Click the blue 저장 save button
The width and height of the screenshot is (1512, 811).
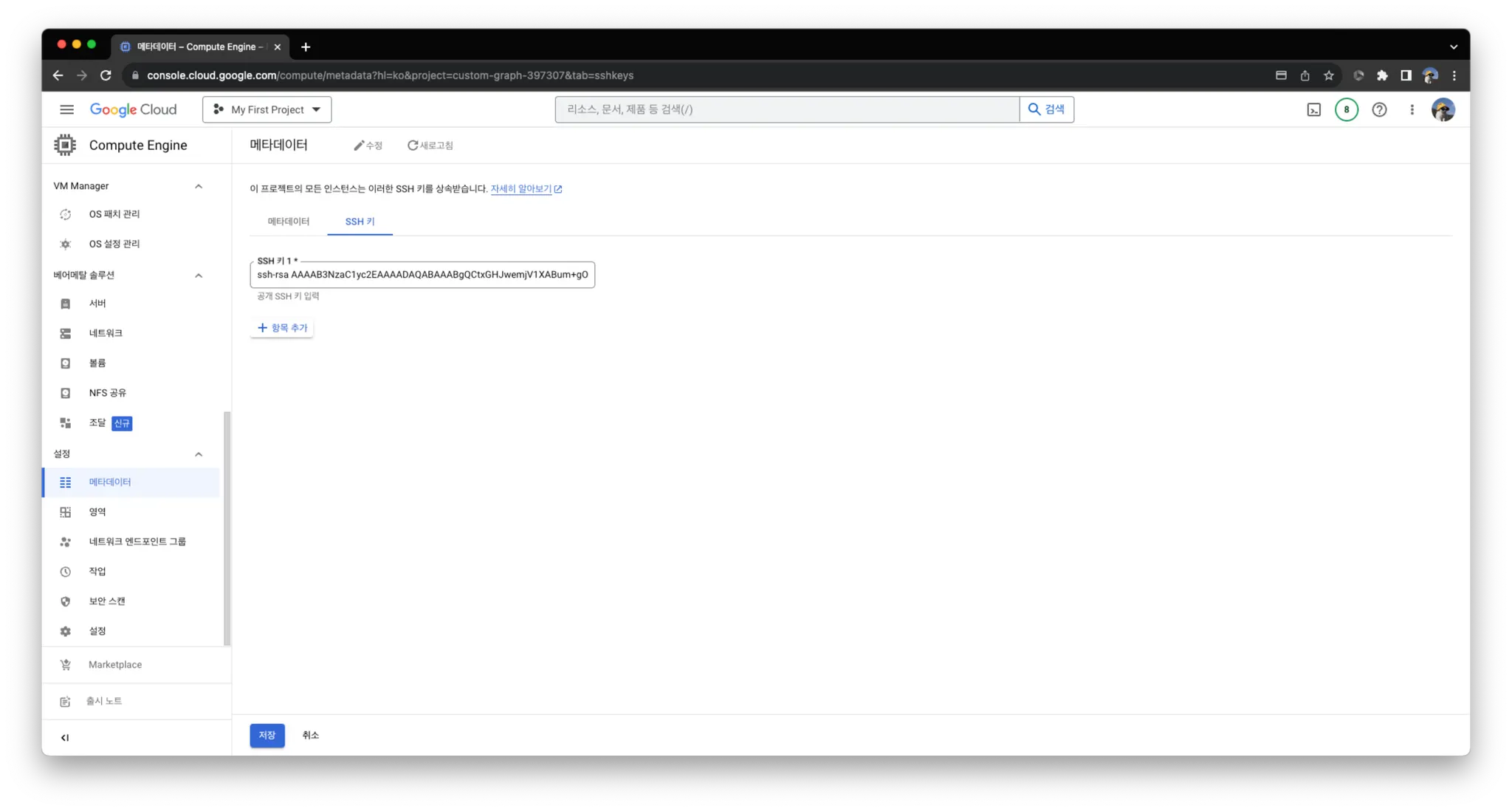(x=267, y=735)
